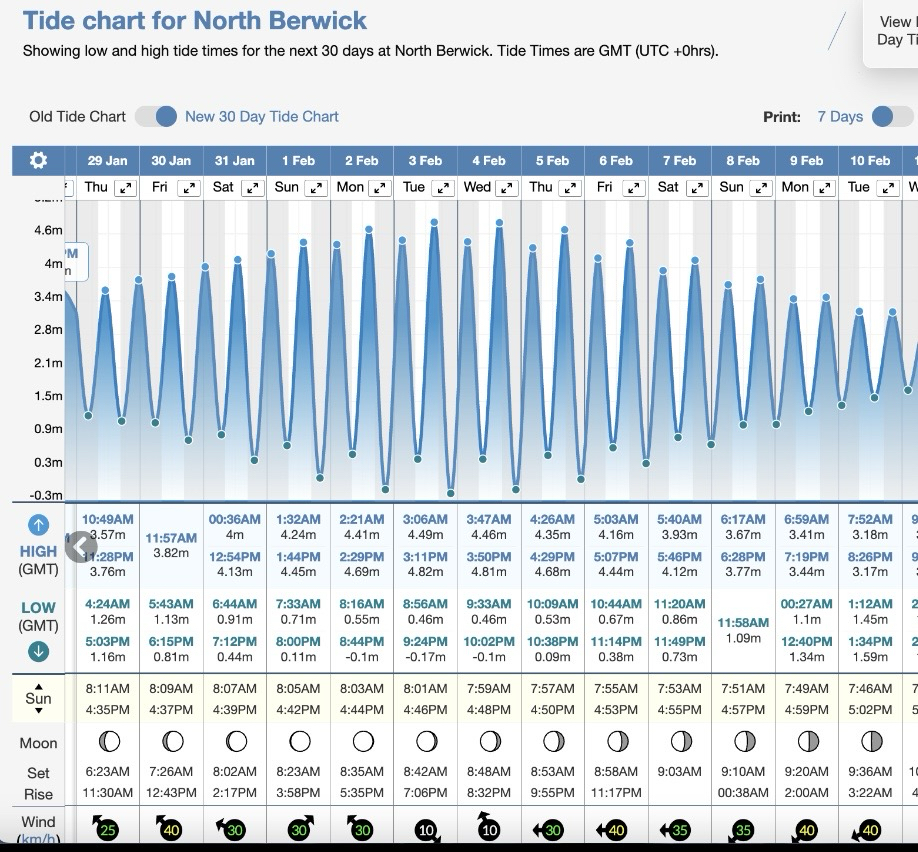Click the Sun row up/down sort arrows
918x852 pixels.
pos(38,699)
